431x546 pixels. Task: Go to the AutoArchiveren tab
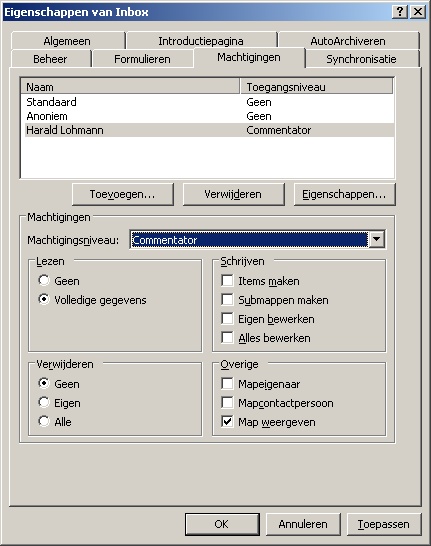tap(348, 40)
